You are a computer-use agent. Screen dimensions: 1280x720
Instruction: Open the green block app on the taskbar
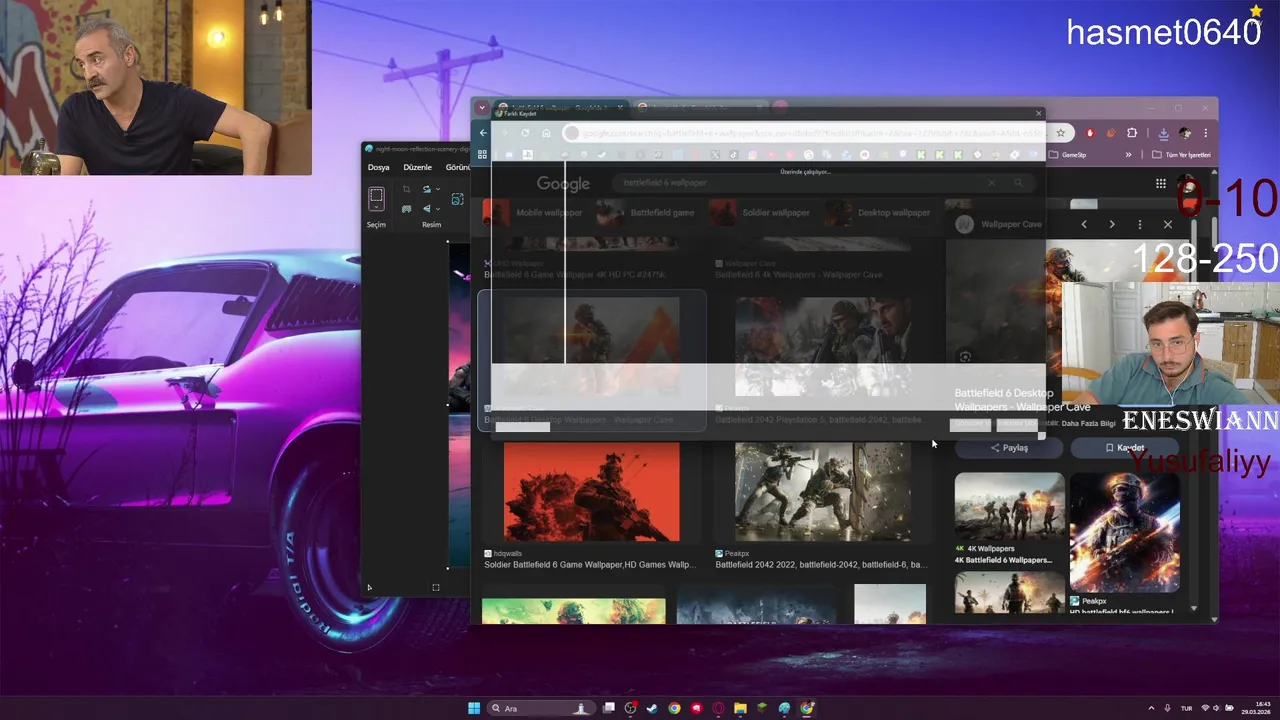click(762, 708)
